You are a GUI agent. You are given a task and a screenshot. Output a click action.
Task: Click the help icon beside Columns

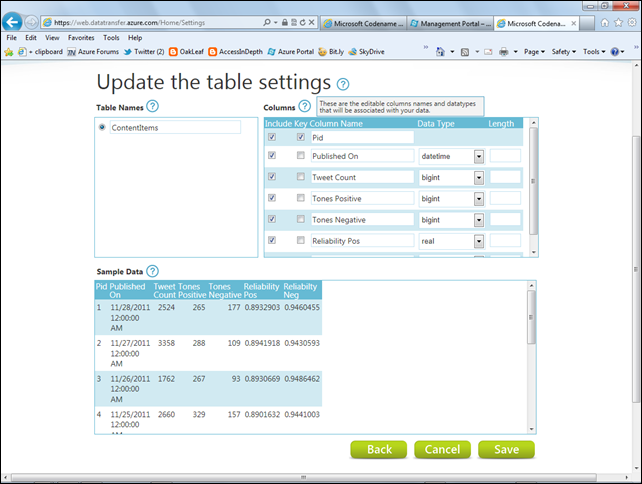304,106
